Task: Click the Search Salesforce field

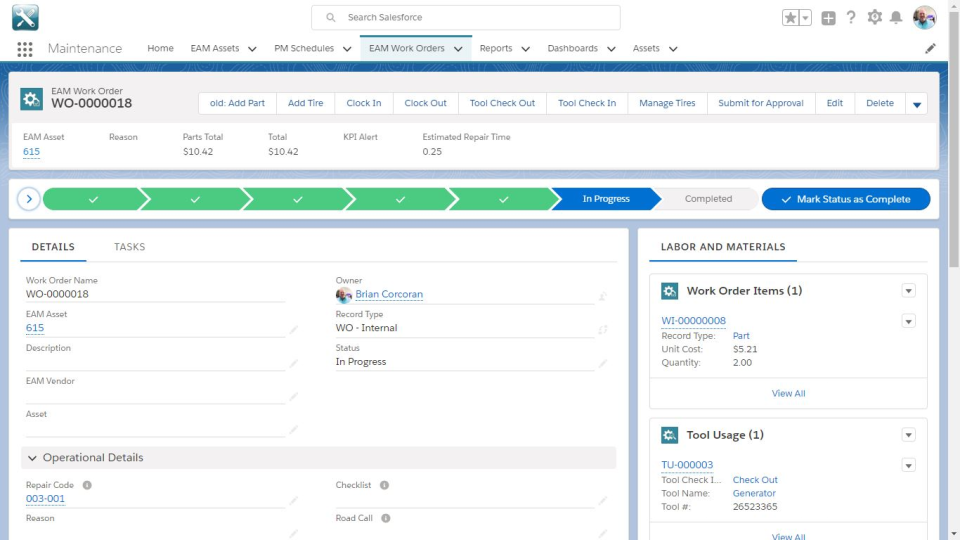Action: pos(466,18)
